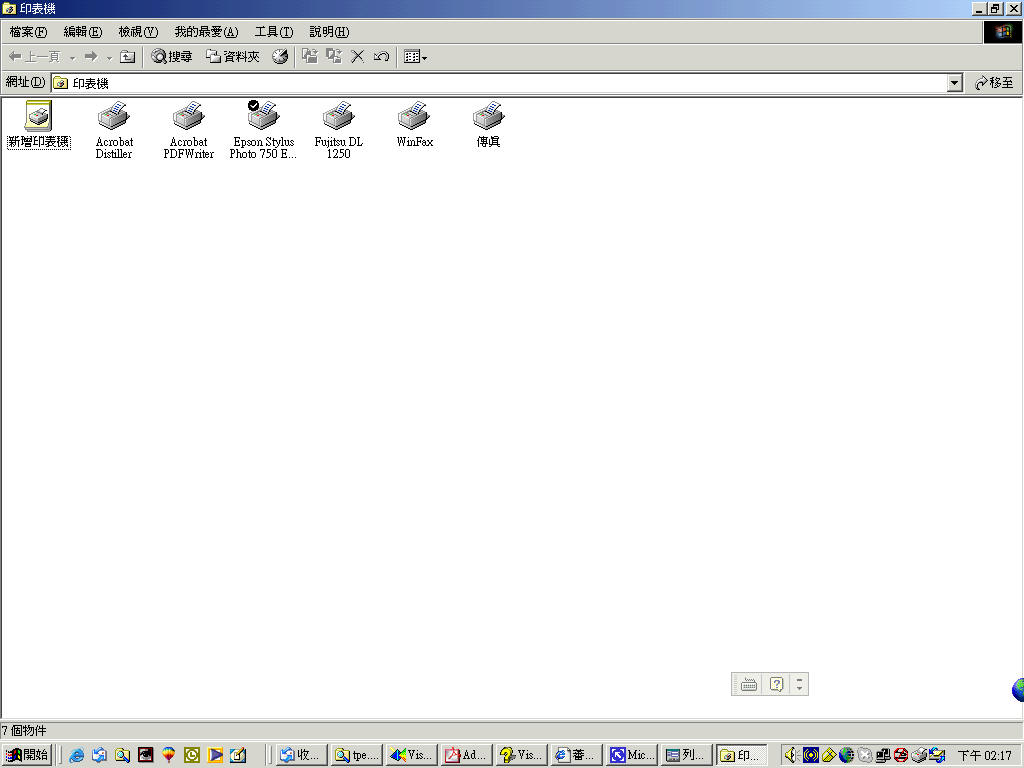1024x768 pixels.
Task: Click the hot air balloon Quick Launch icon
Action: click(x=168, y=756)
